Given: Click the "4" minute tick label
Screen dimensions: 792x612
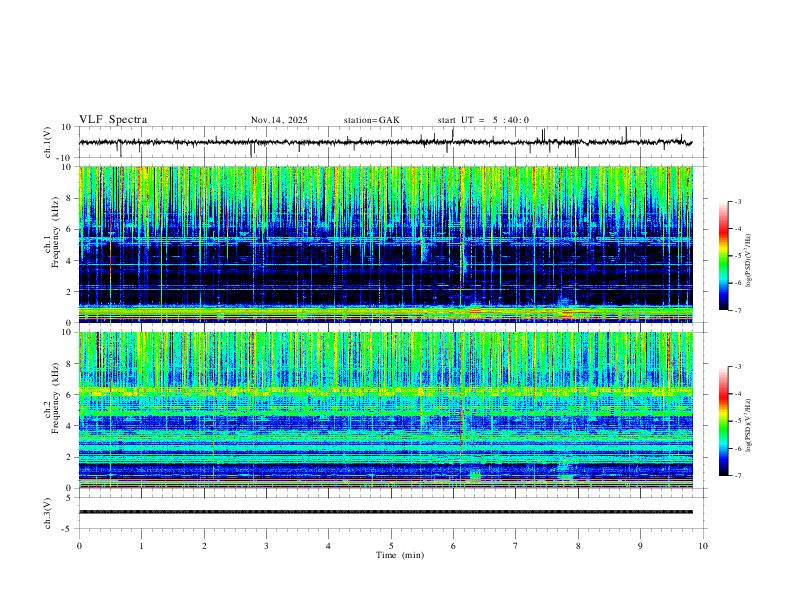Looking at the screenshot, I should [328, 546].
